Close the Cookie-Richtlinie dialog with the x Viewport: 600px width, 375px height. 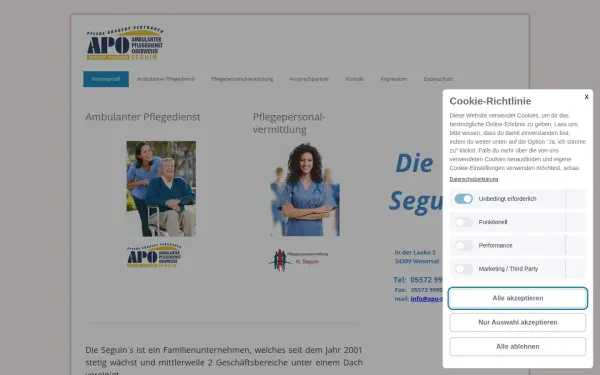586,97
